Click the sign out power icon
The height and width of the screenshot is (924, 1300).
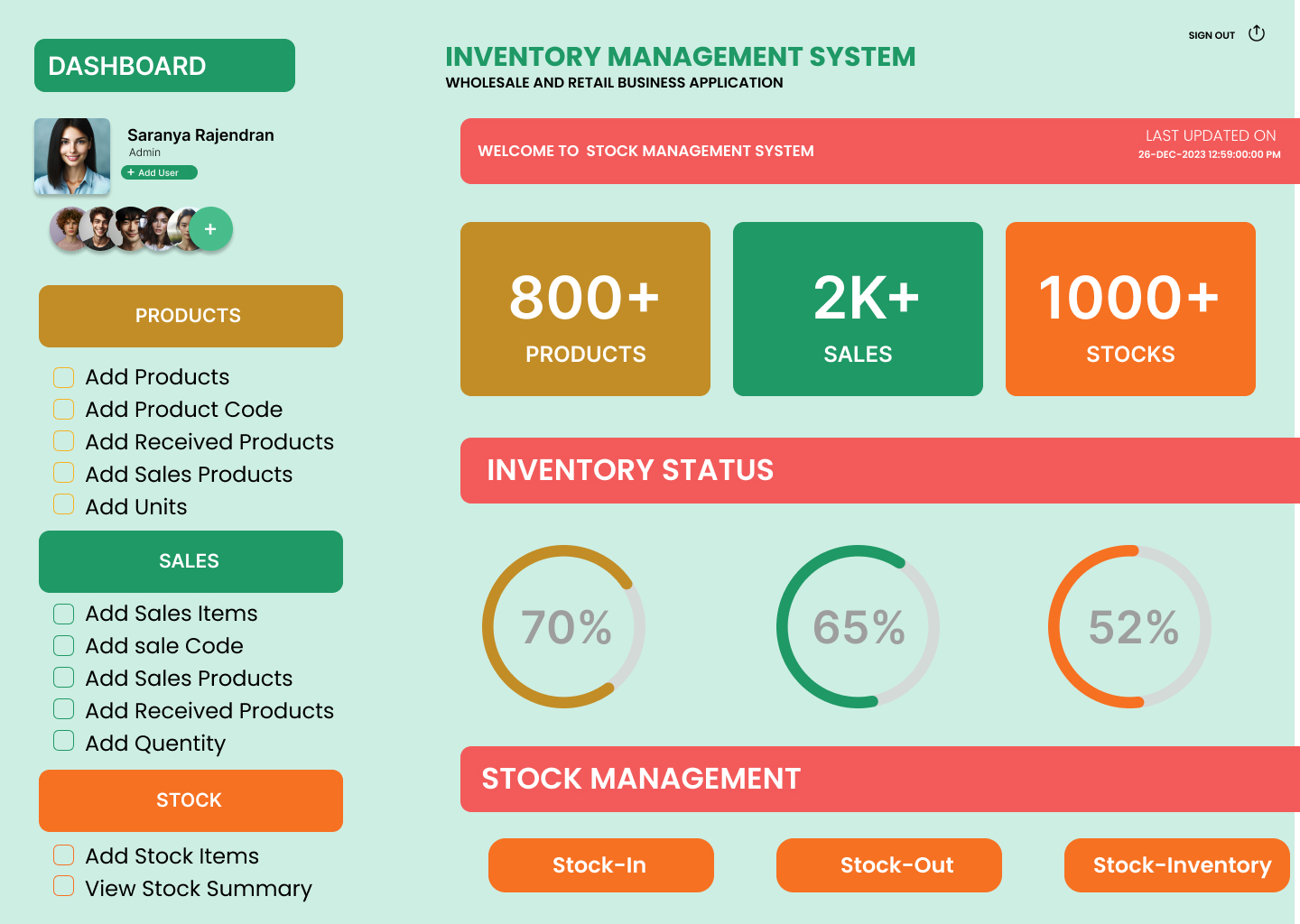1256,33
